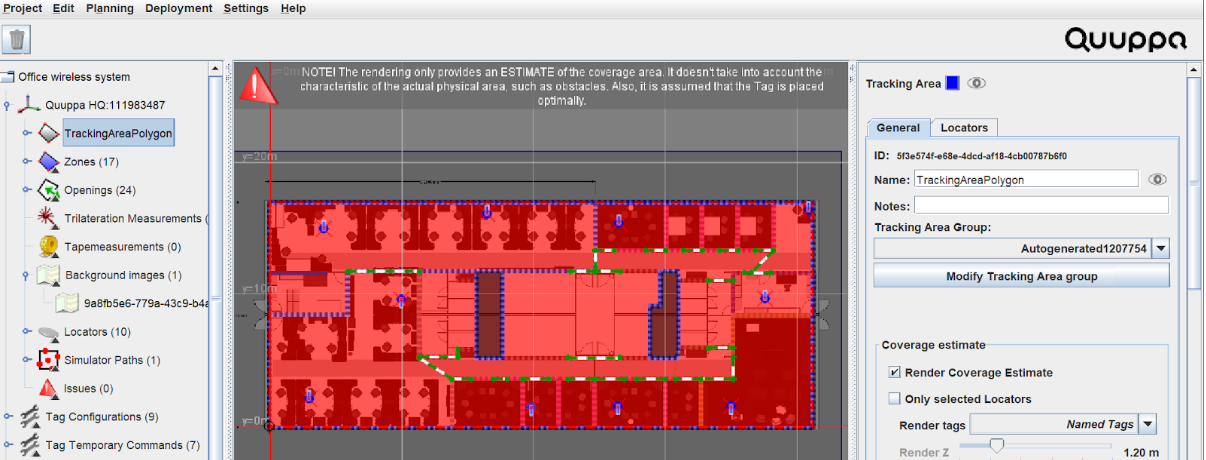Click the Openings green arrow icon
Viewport: 1206px width, 460px height.
tap(49, 189)
